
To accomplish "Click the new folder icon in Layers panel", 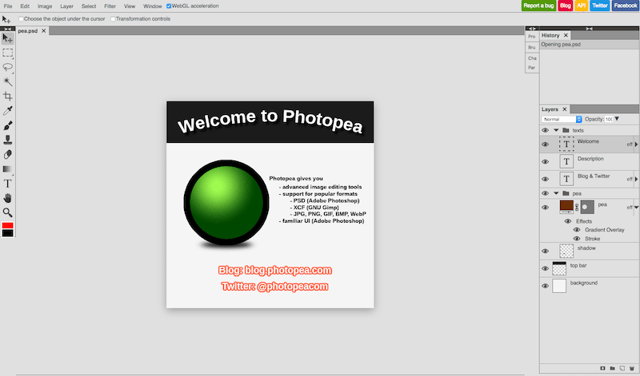I will [x=612, y=368].
